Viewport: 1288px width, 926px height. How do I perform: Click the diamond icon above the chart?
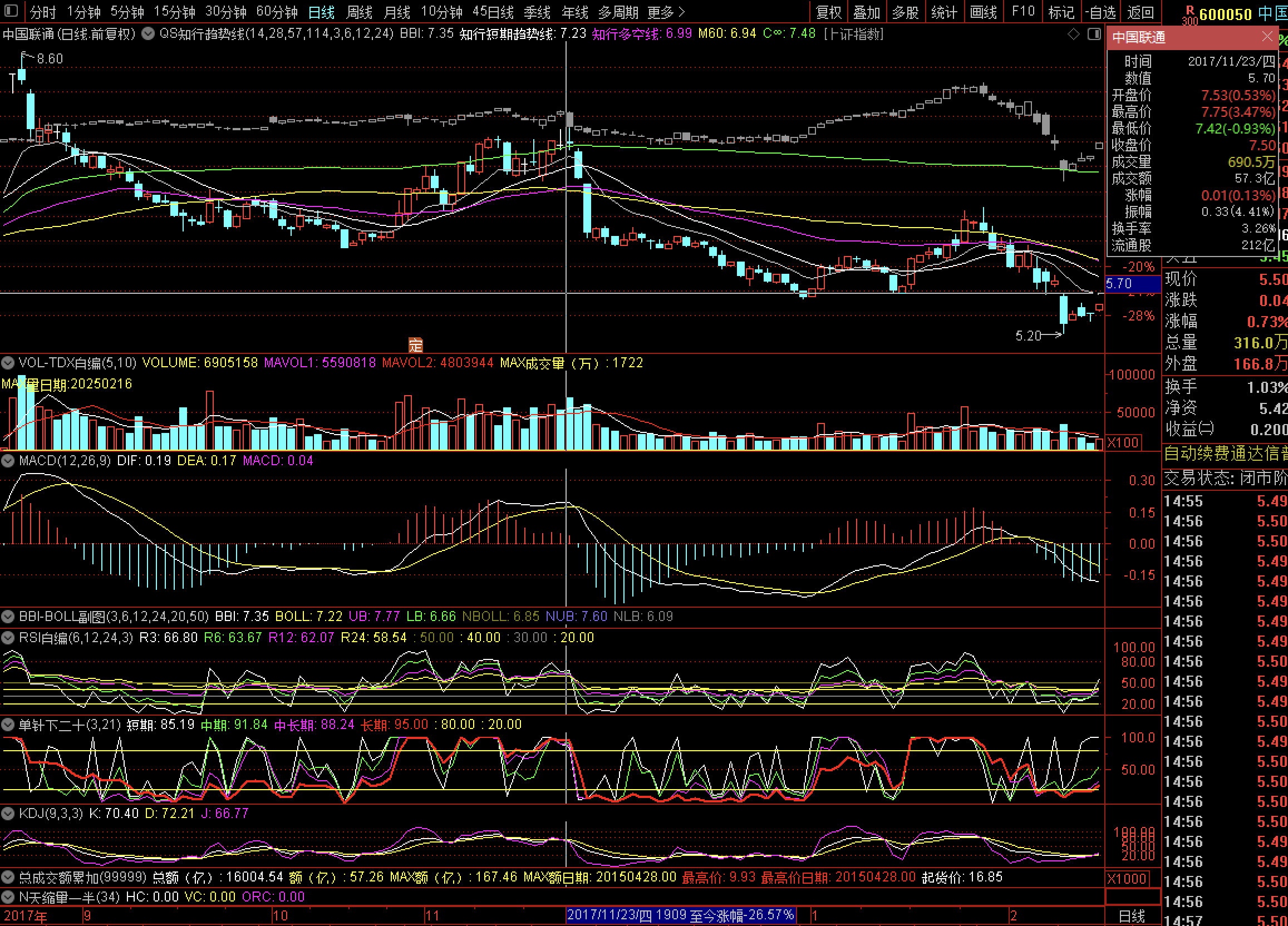pos(1073,34)
